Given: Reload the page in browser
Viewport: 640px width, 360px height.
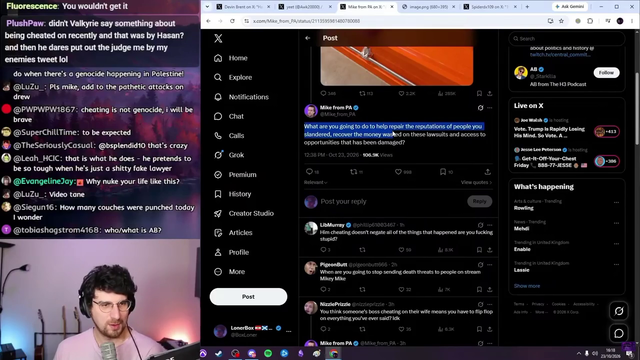Looking at the screenshot, I should [232, 21].
